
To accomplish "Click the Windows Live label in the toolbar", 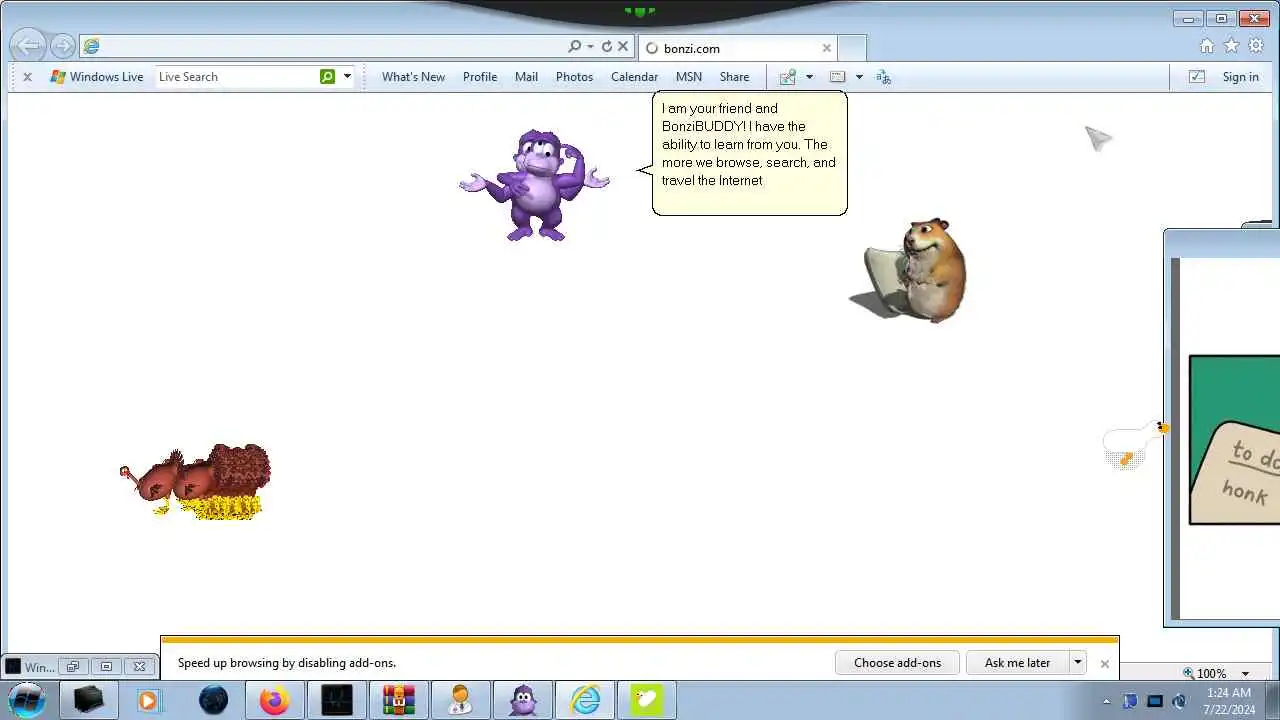I will pyautogui.click(x=106, y=77).
